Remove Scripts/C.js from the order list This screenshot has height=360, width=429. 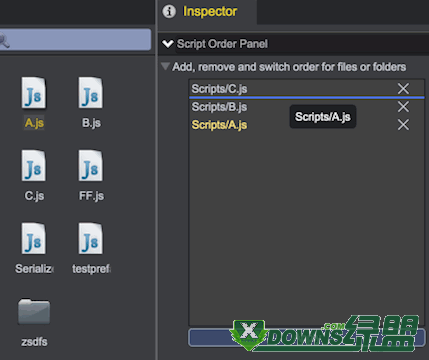(403, 89)
